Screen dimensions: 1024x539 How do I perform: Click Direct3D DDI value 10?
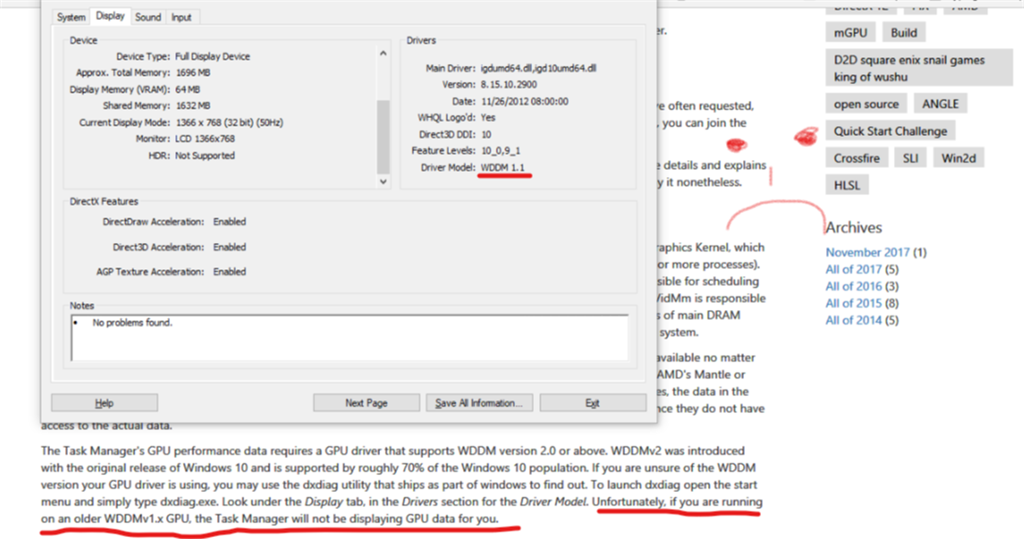pyautogui.click(x=486, y=134)
